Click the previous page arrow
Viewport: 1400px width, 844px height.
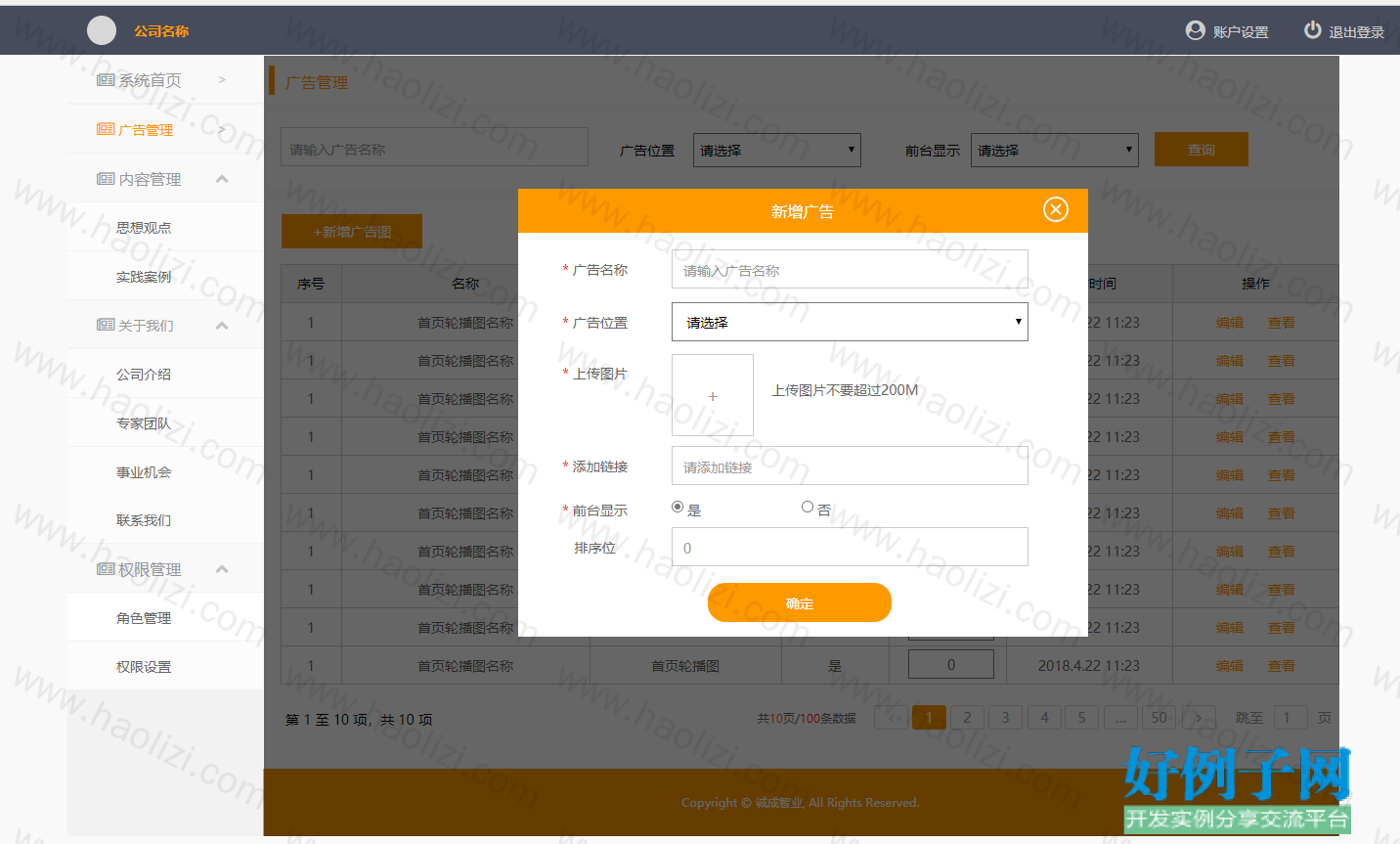coord(891,718)
